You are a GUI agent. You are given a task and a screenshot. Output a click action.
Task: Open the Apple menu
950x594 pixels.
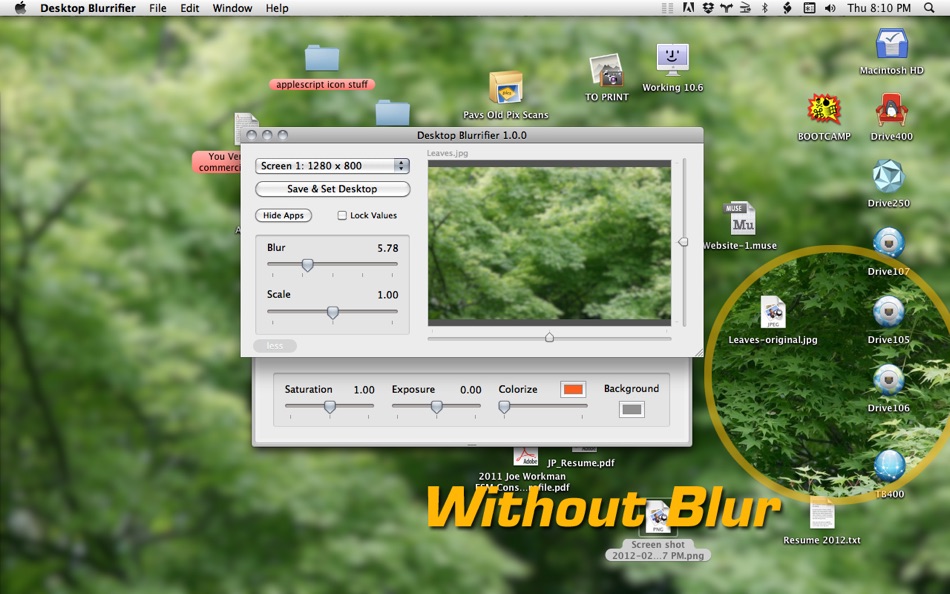click(x=20, y=8)
